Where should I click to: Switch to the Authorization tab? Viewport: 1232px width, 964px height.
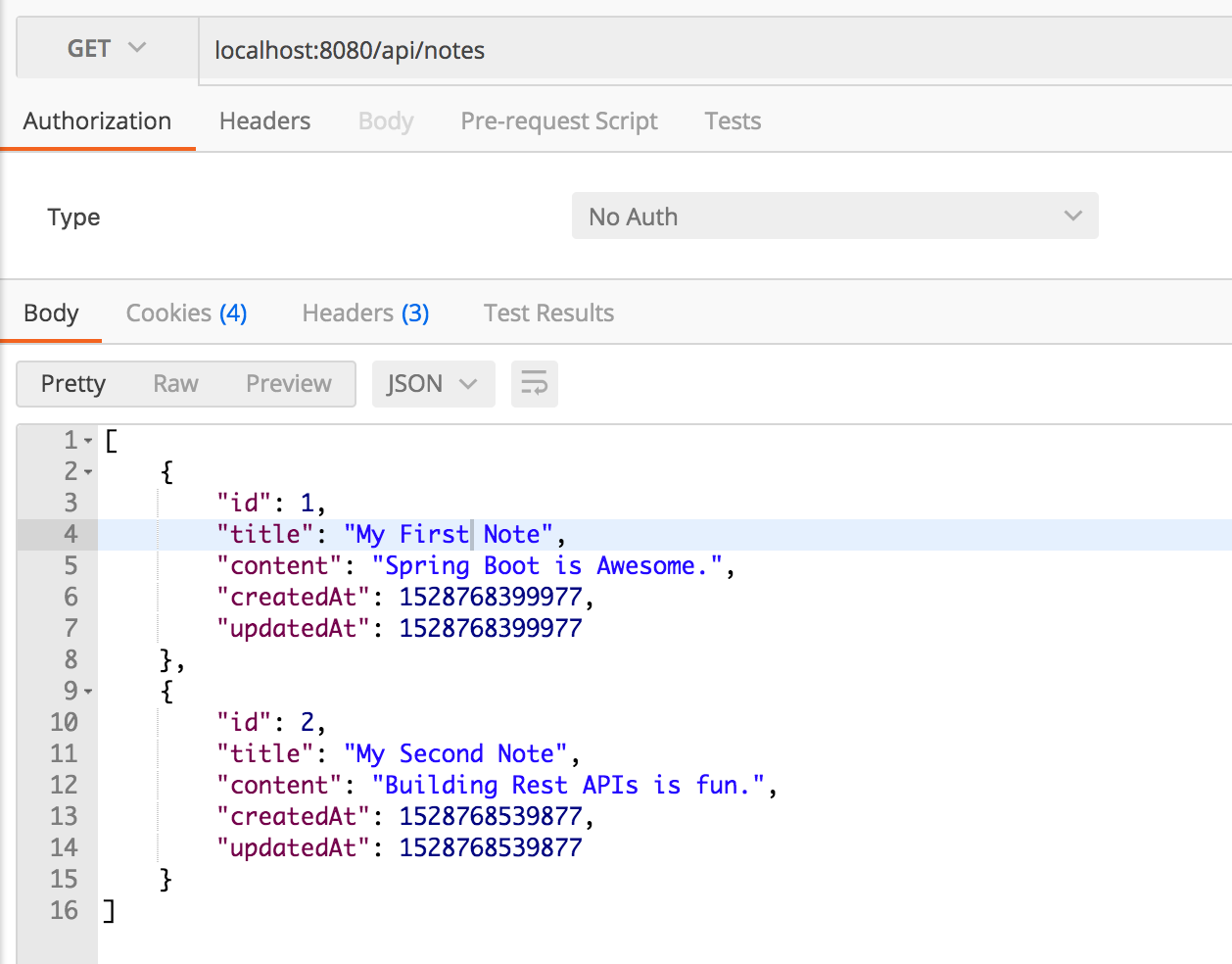[x=97, y=120]
